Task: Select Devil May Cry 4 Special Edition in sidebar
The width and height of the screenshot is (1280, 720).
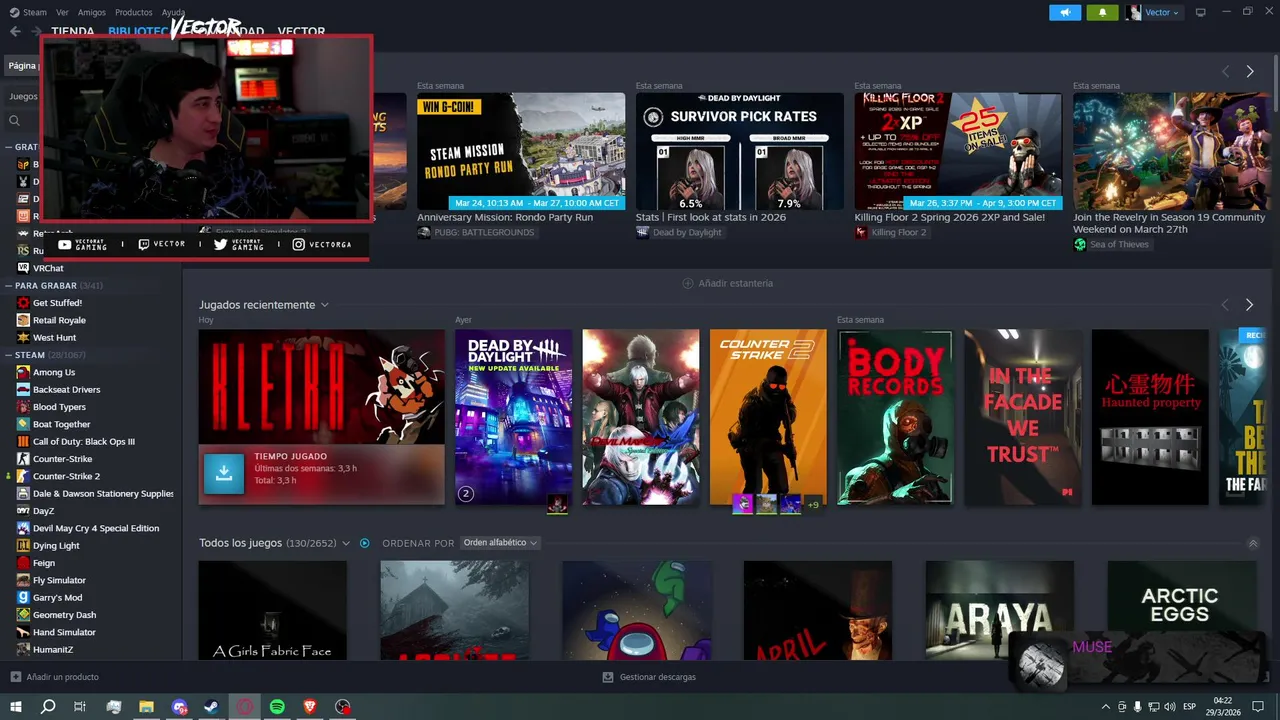Action: (96, 528)
